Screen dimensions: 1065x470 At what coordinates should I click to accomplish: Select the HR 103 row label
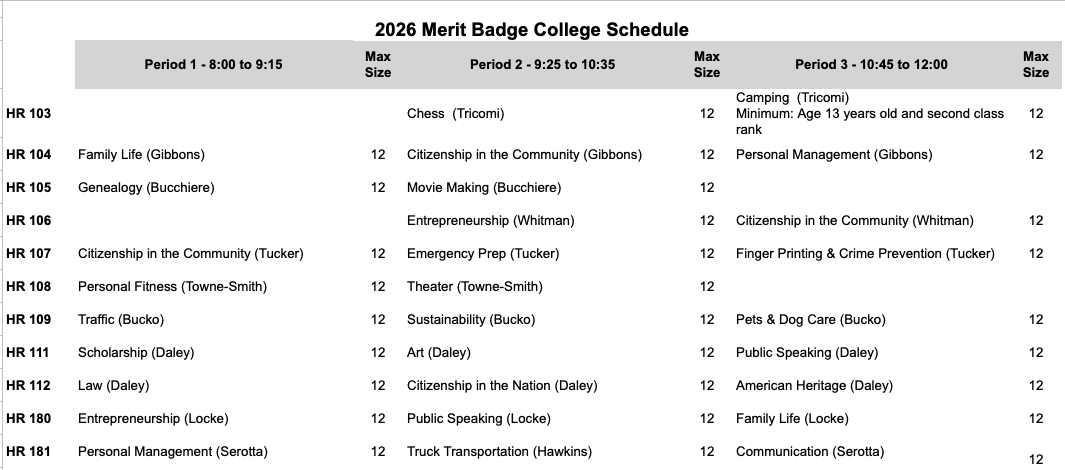pyautogui.click(x=28, y=114)
